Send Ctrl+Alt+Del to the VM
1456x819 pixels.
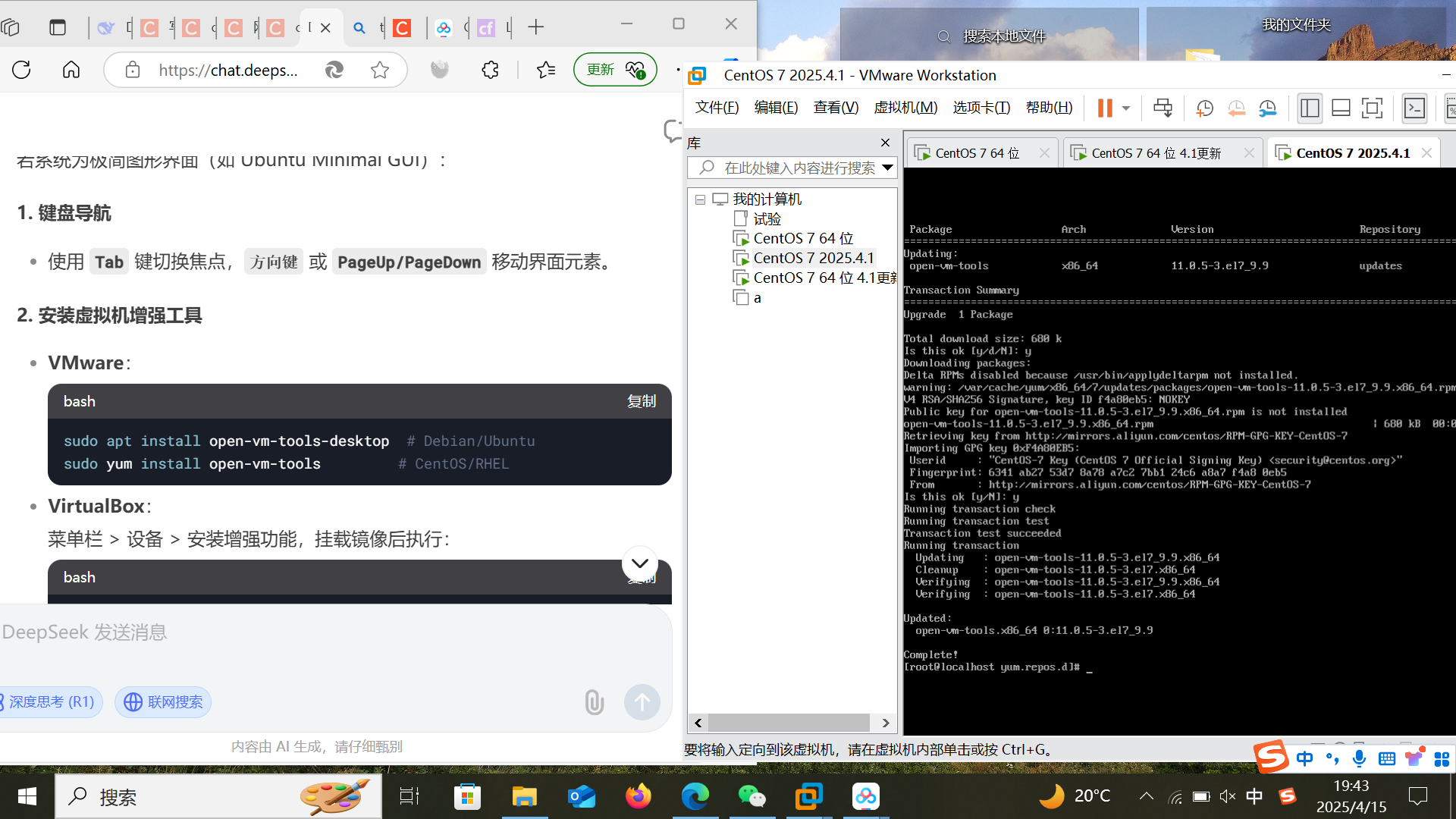(1163, 108)
